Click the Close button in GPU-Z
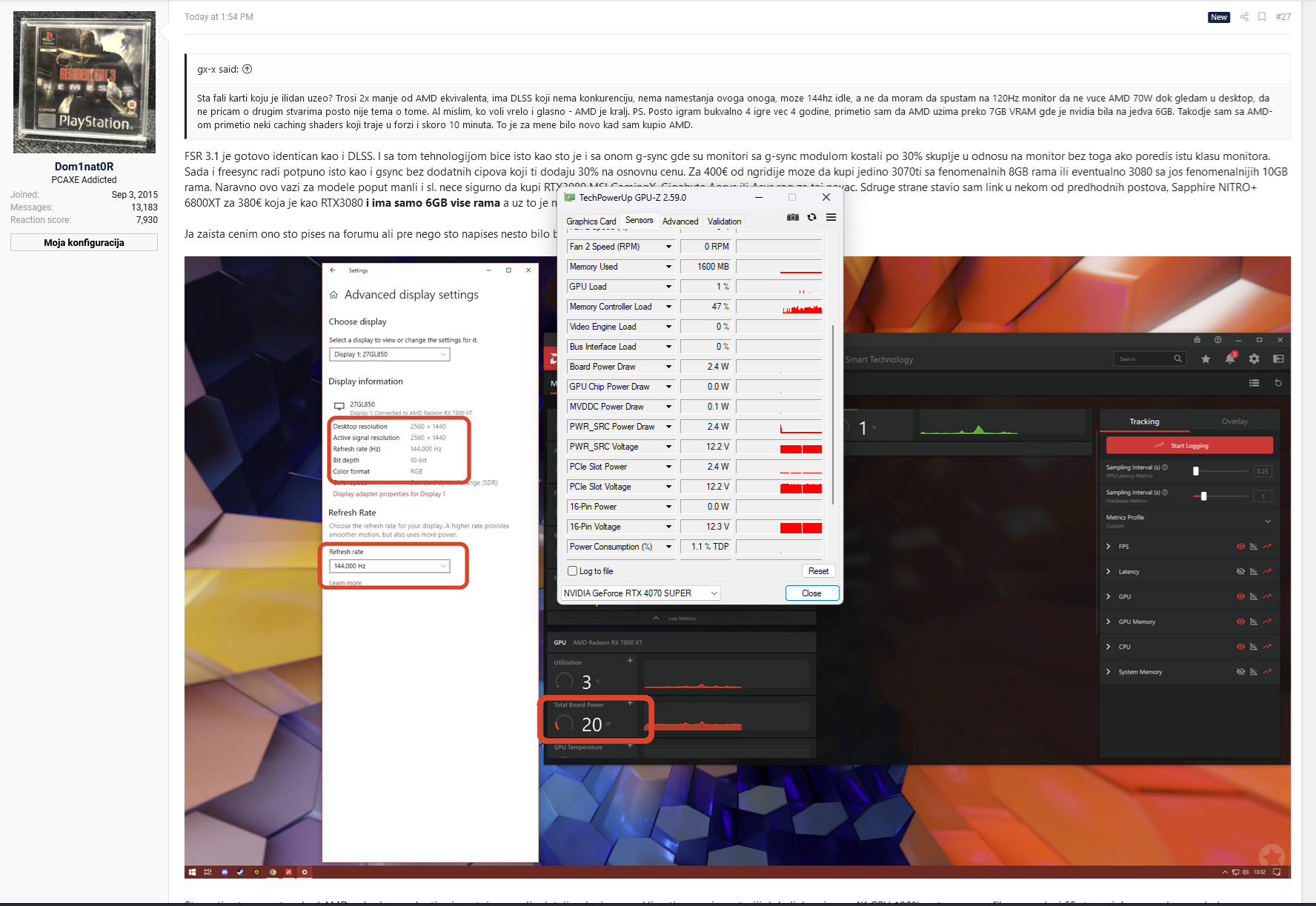Image resolution: width=1316 pixels, height=906 pixels. tap(811, 593)
